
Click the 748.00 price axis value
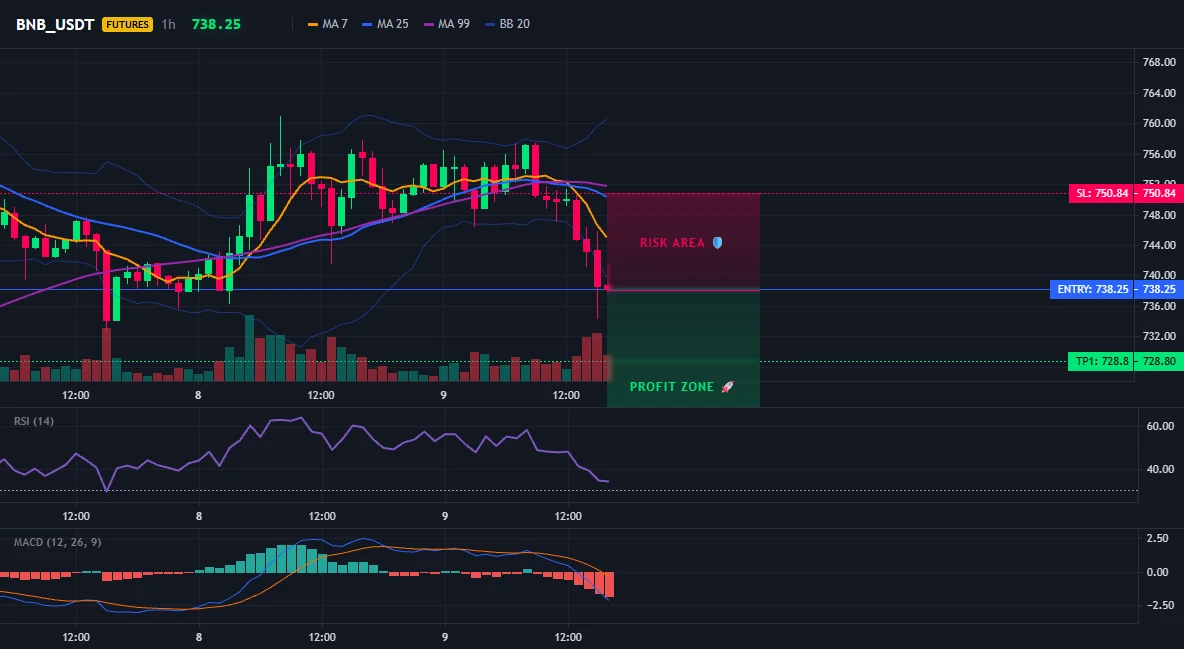[1159, 215]
